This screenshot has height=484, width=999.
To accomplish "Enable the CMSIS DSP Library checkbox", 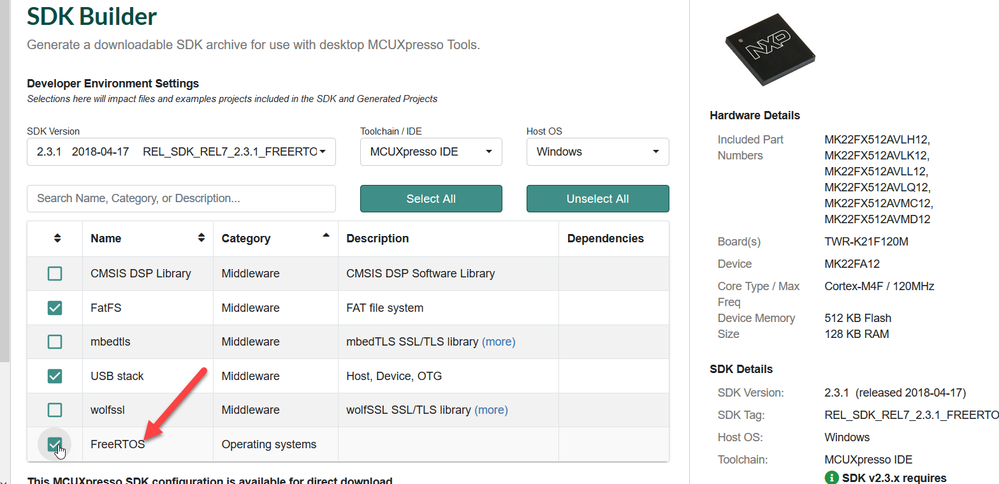I will (x=55, y=273).
